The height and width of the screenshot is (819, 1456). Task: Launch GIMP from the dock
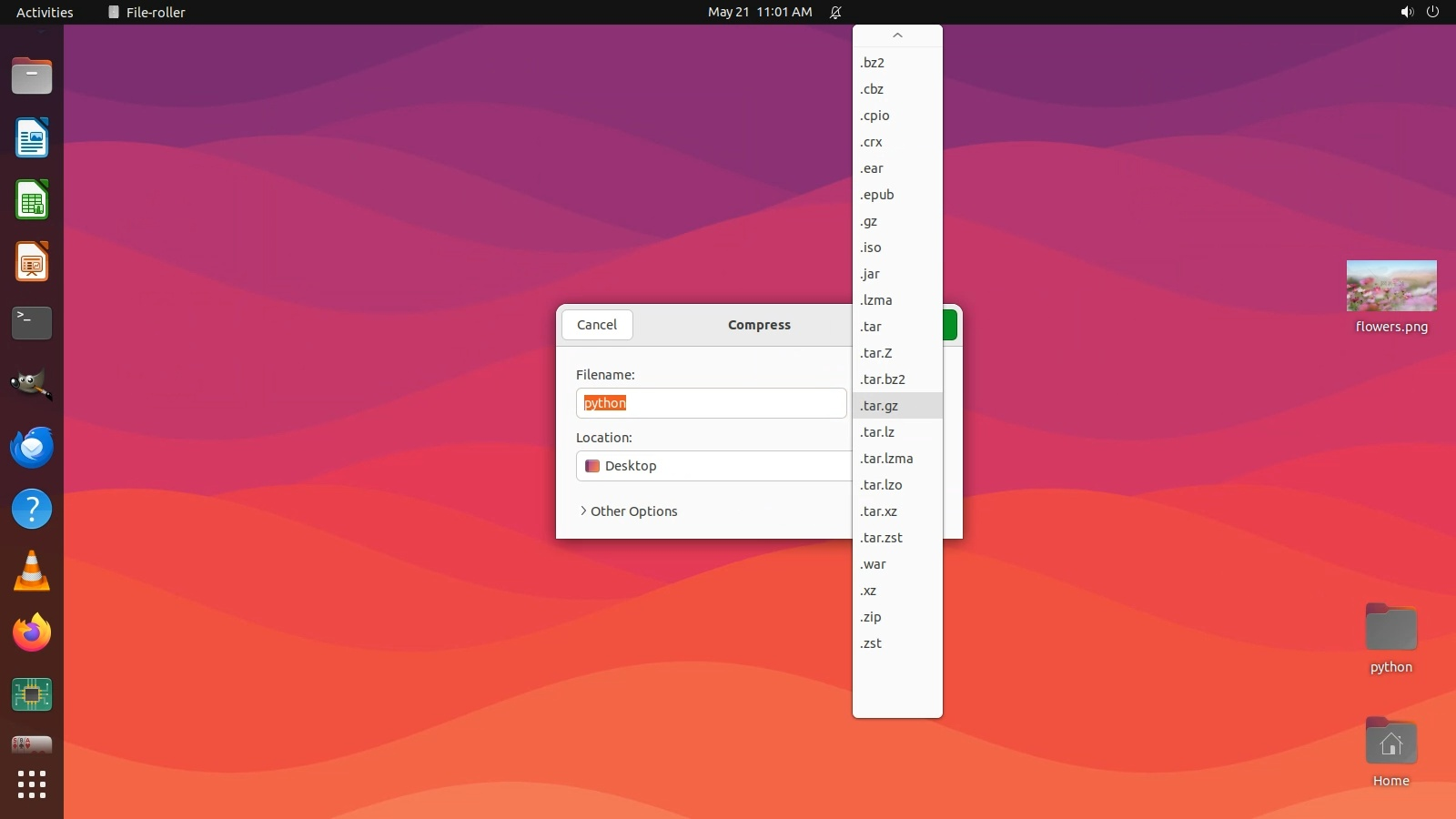(32, 385)
